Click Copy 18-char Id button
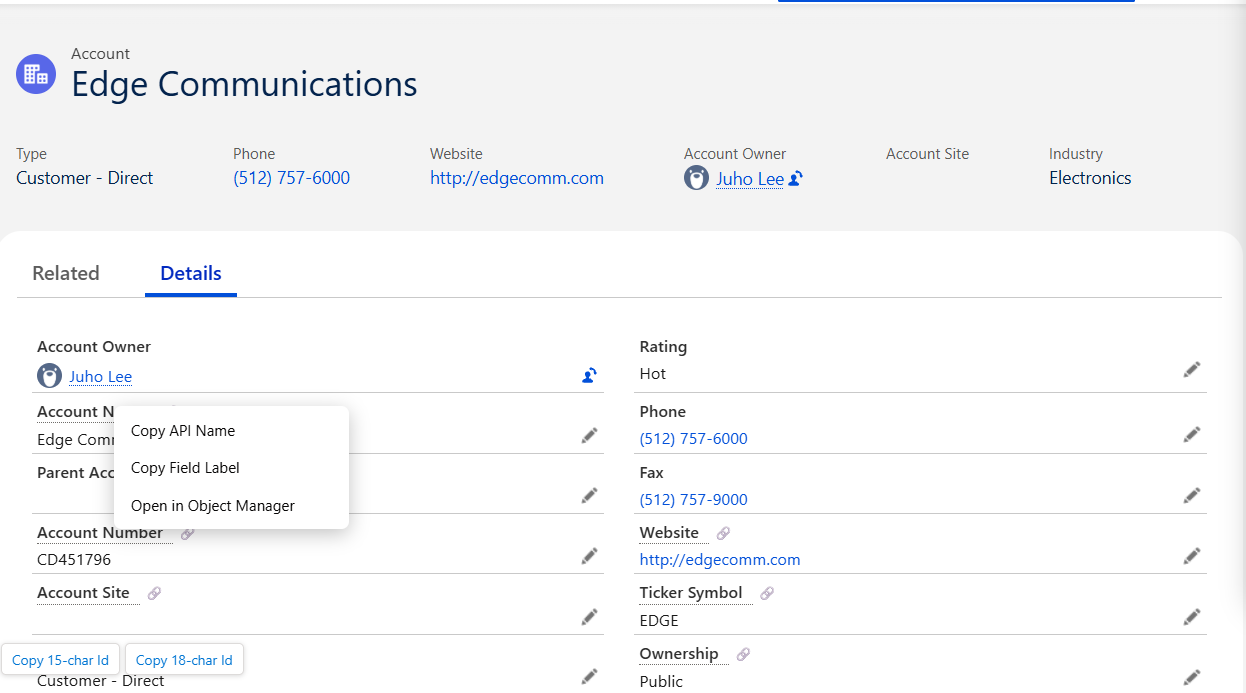This screenshot has width=1246, height=693. (184, 660)
